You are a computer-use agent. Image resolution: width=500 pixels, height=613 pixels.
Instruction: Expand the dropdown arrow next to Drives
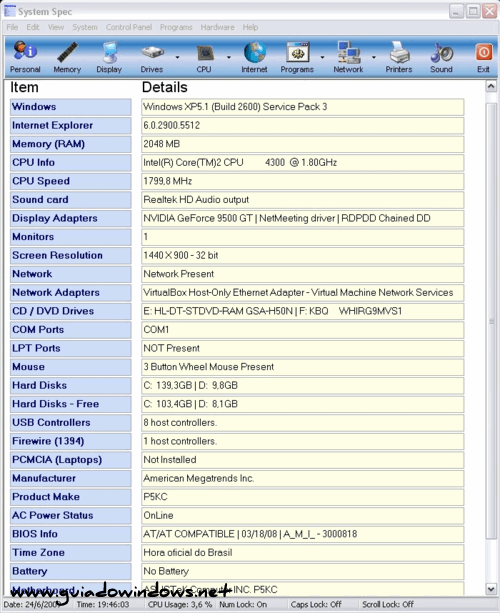click(177, 57)
